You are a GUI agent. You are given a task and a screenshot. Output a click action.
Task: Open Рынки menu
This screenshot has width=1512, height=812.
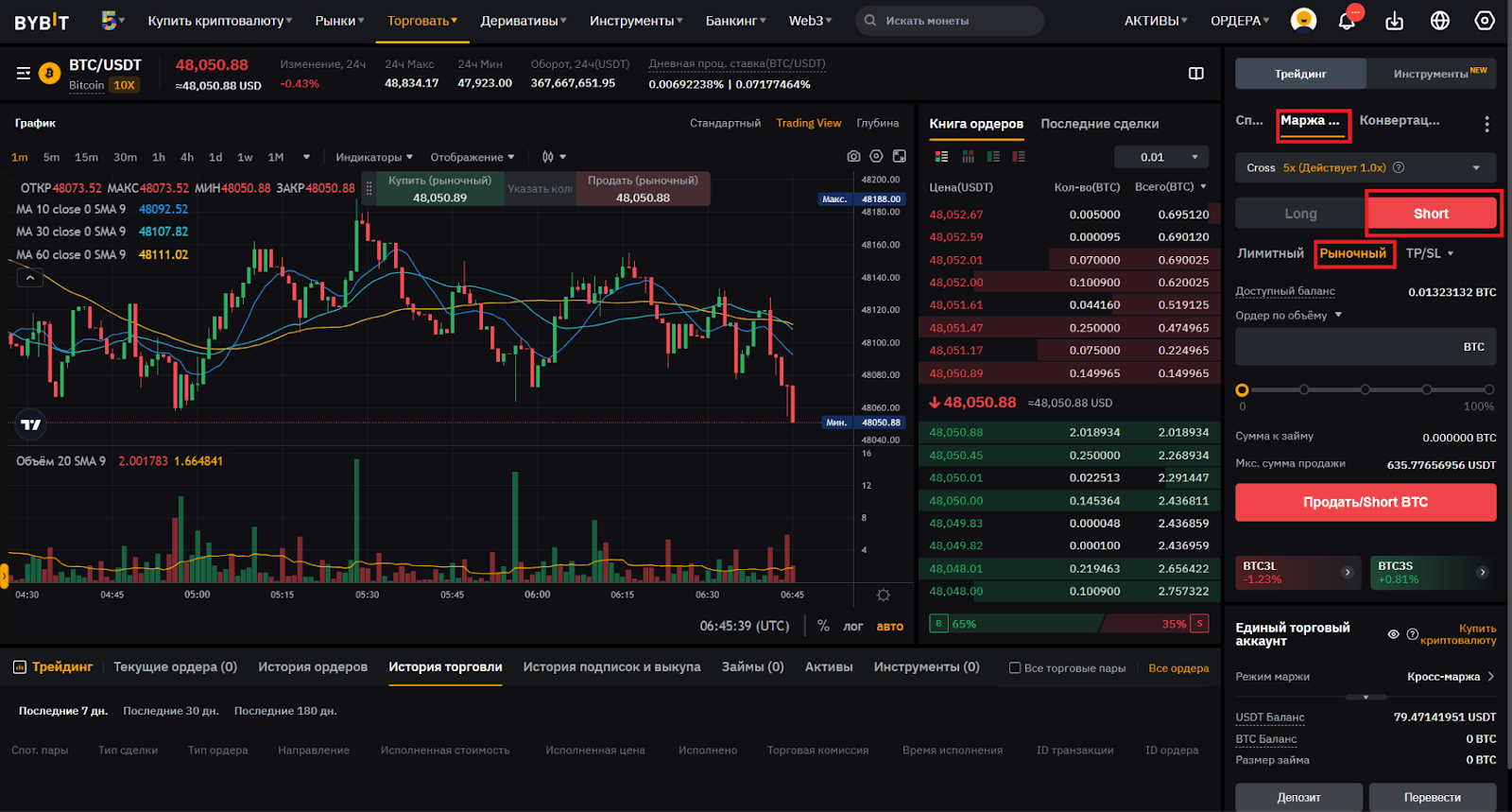(x=339, y=21)
